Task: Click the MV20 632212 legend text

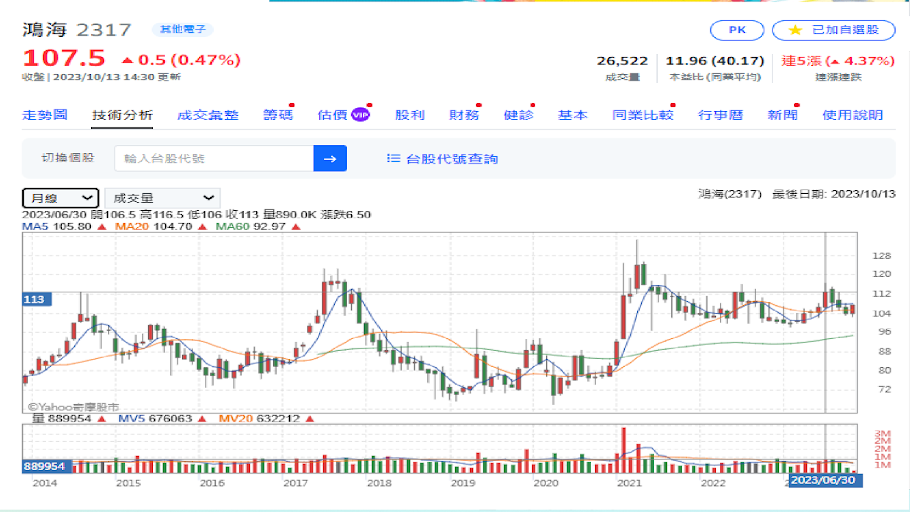Action: [259, 418]
